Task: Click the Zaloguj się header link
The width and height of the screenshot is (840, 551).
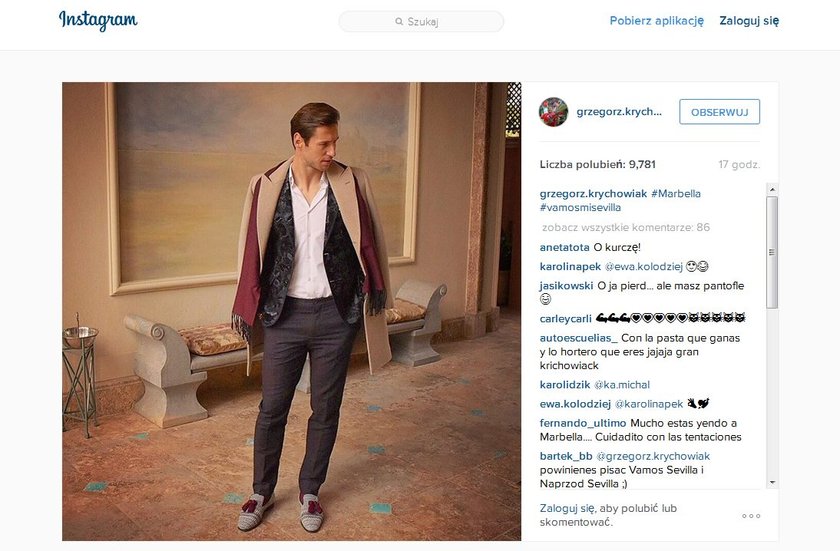Action: [749, 20]
